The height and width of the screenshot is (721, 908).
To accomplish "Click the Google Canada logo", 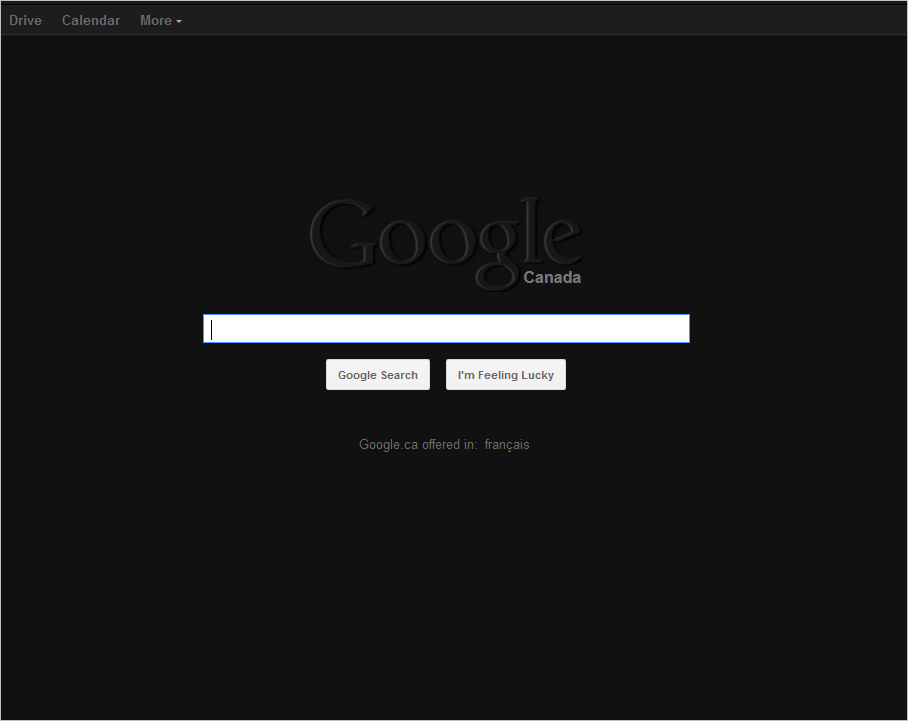I will coord(446,243).
